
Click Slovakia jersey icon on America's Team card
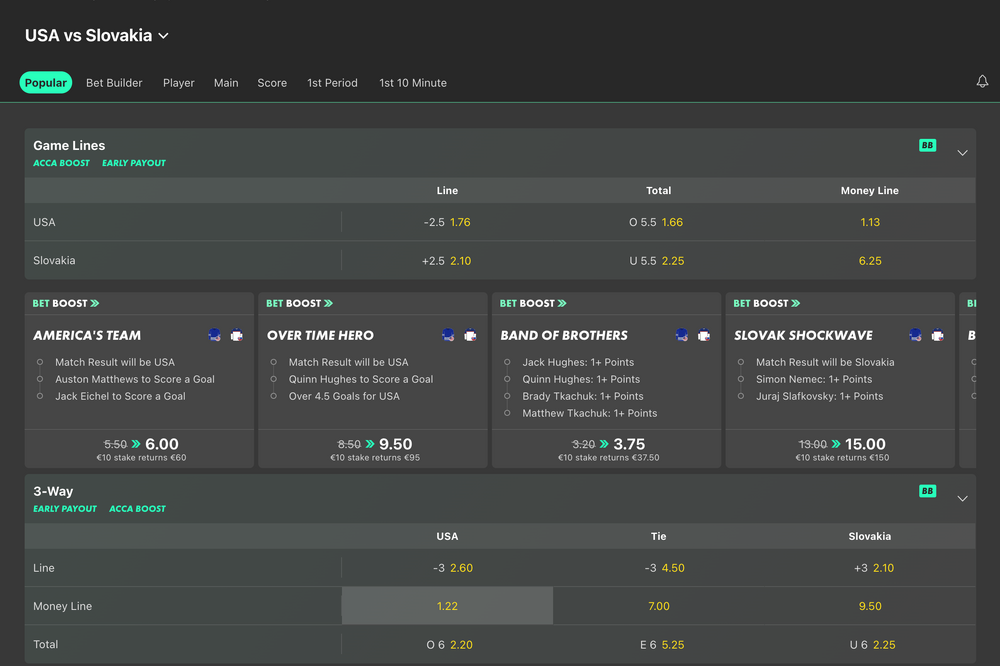tap(237, 335)
